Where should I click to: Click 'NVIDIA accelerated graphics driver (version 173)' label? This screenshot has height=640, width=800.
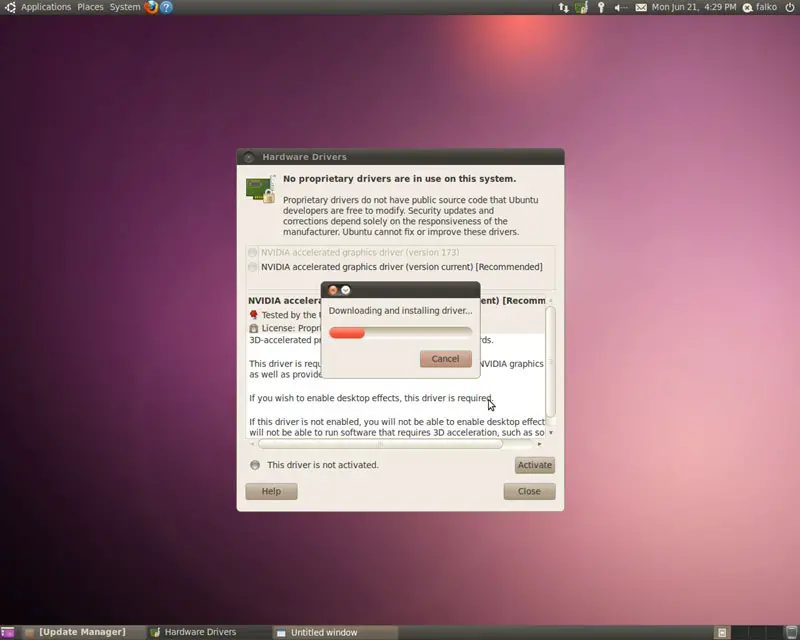tap(360, 252)
